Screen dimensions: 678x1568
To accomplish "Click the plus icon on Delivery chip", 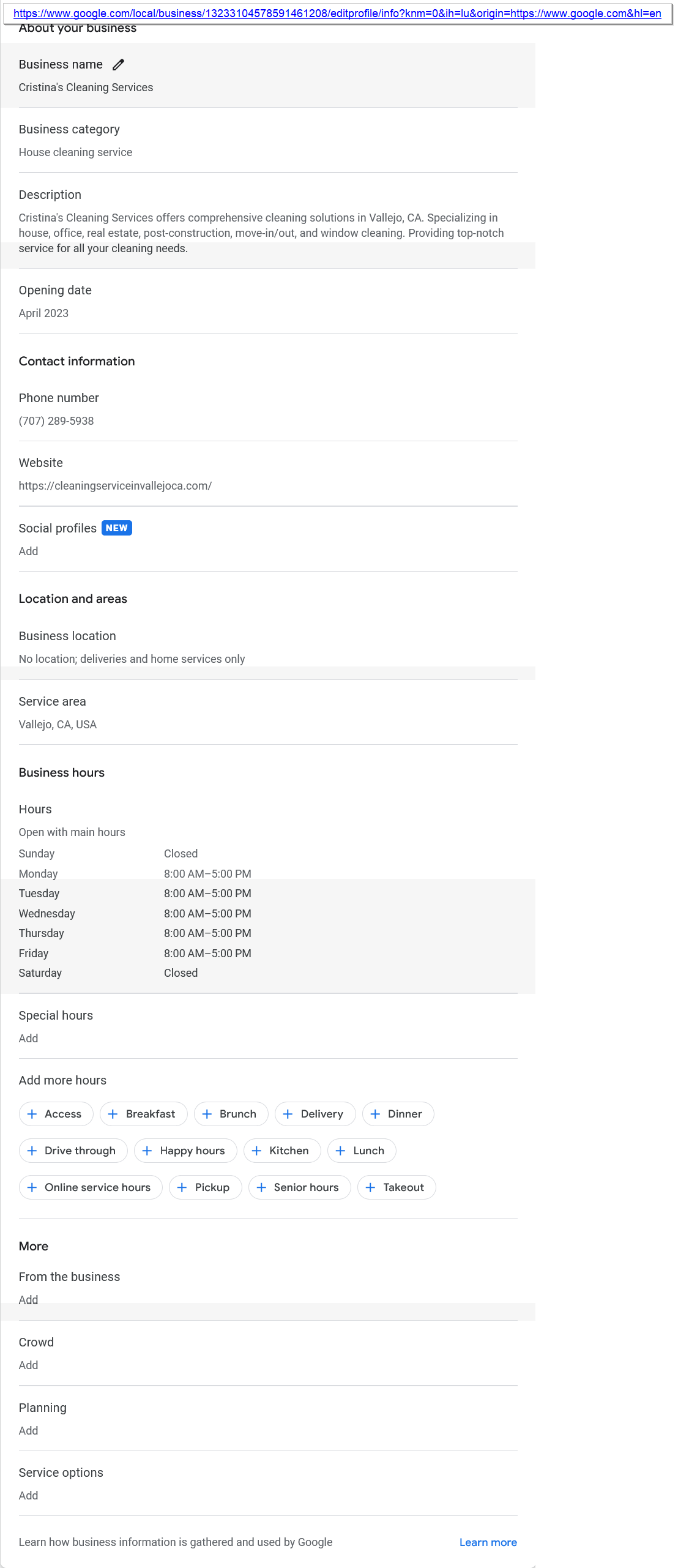I will click(288, 1114).
